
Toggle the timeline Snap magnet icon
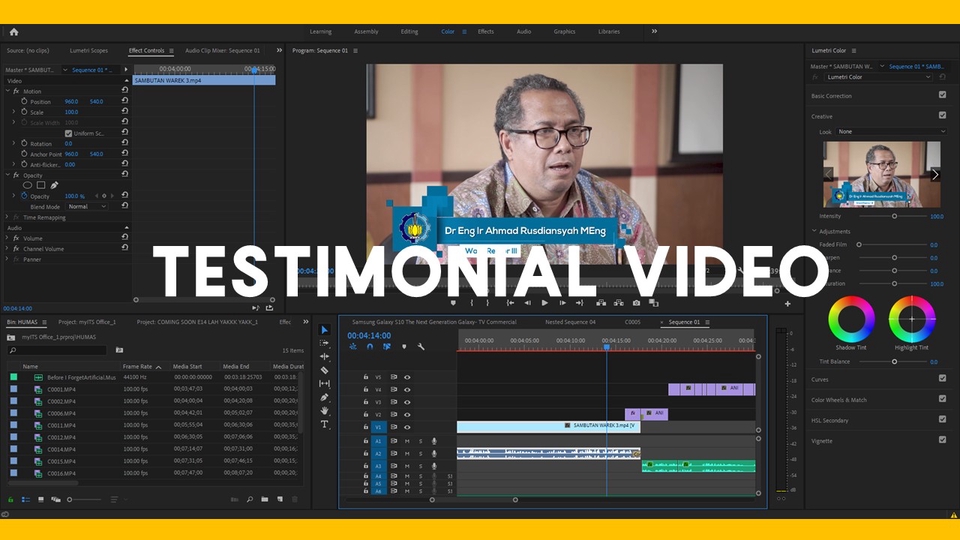click(x=370, y=347)
